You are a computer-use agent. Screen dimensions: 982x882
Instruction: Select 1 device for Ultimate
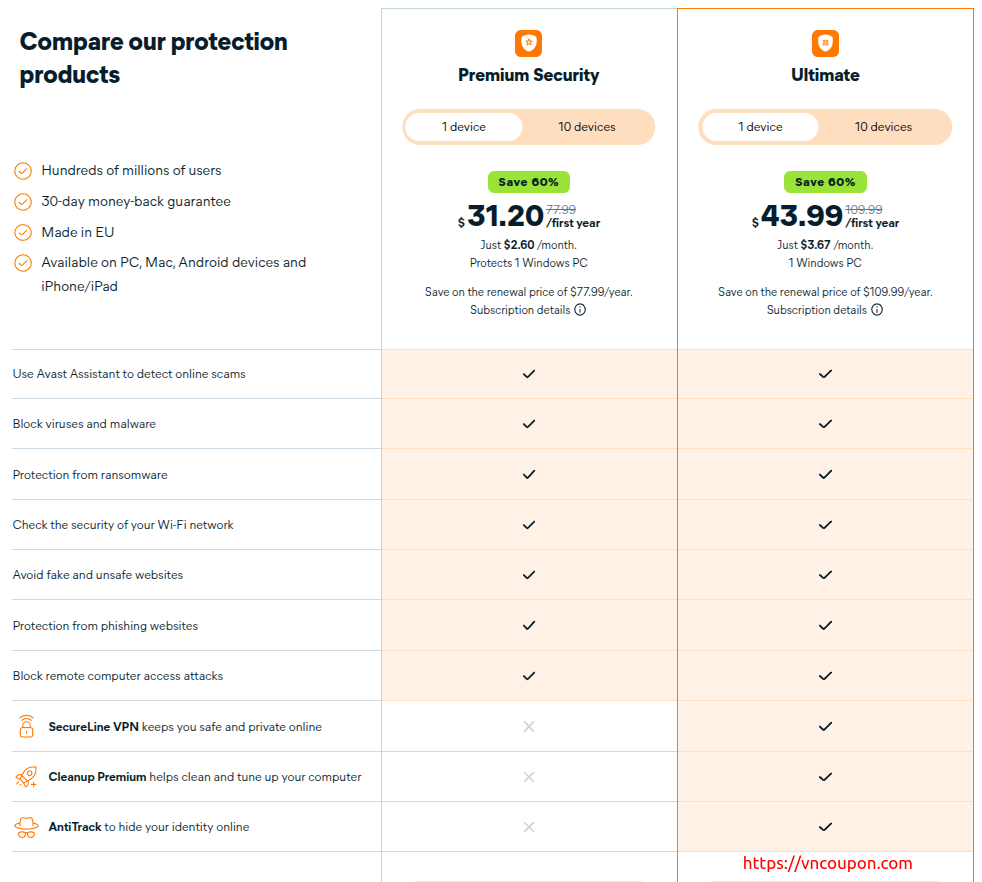(760, 127)
